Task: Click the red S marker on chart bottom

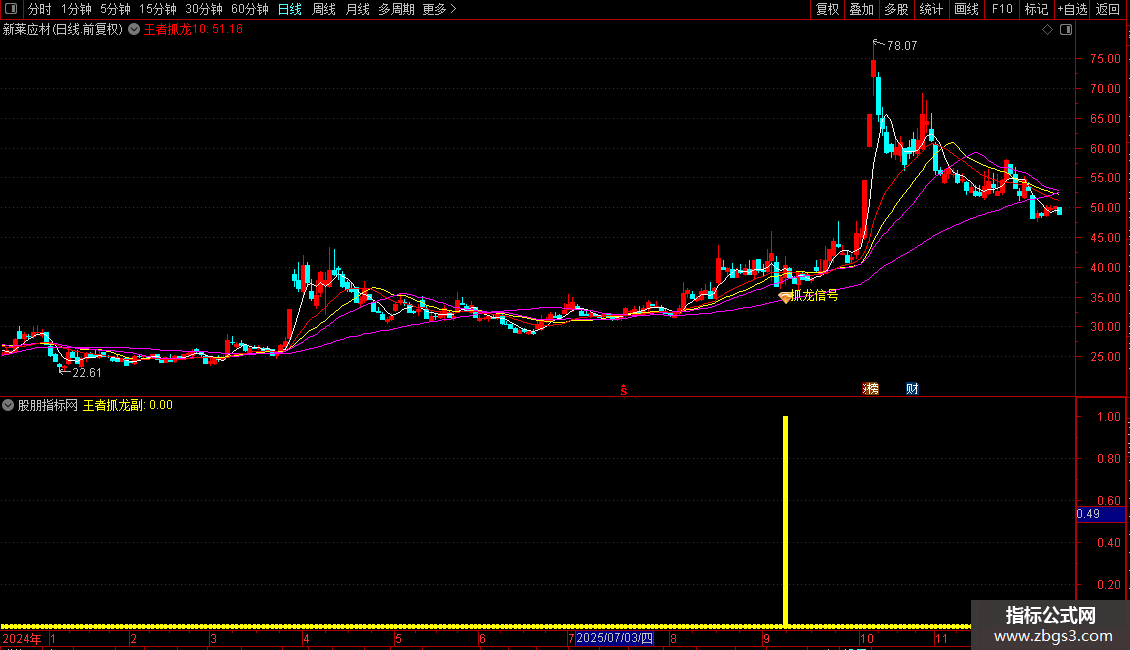Action: (623, 390)
